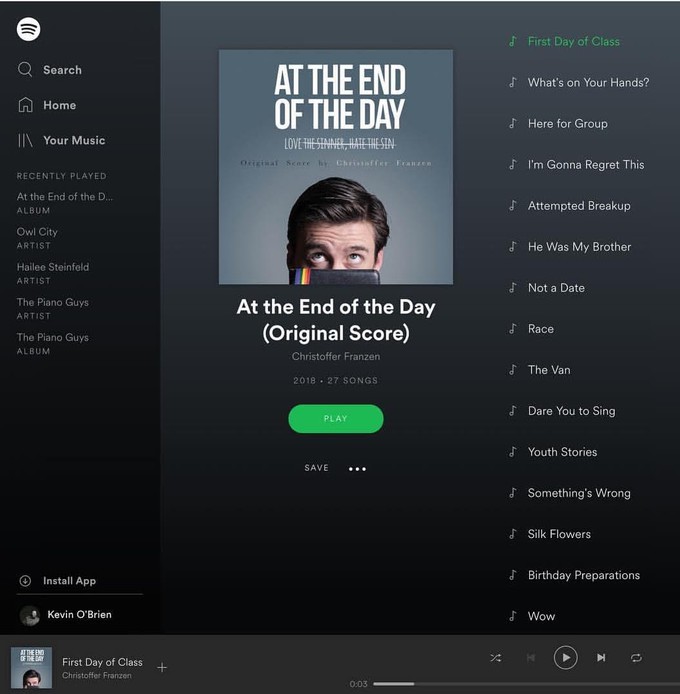
Task: Open the three-dot more options menu
Action: click(x=357, y=469)
